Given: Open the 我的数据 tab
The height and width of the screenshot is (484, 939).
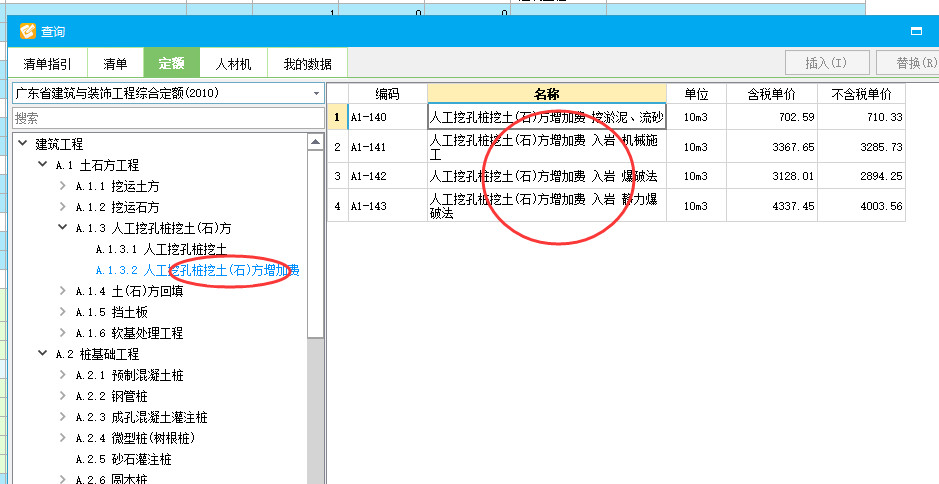Looking at the screenshot, I should [x=307, y=63].
